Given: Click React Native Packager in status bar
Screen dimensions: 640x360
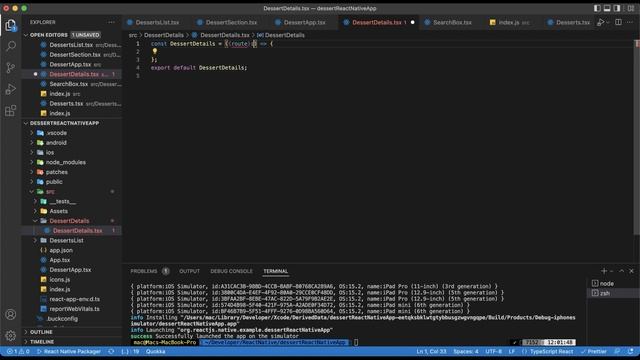Looking at the screenshot, I should tap(69, 351).
